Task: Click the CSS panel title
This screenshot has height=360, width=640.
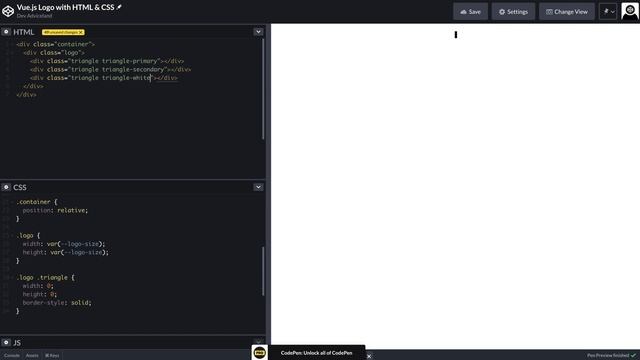Action: pos(20,187)
